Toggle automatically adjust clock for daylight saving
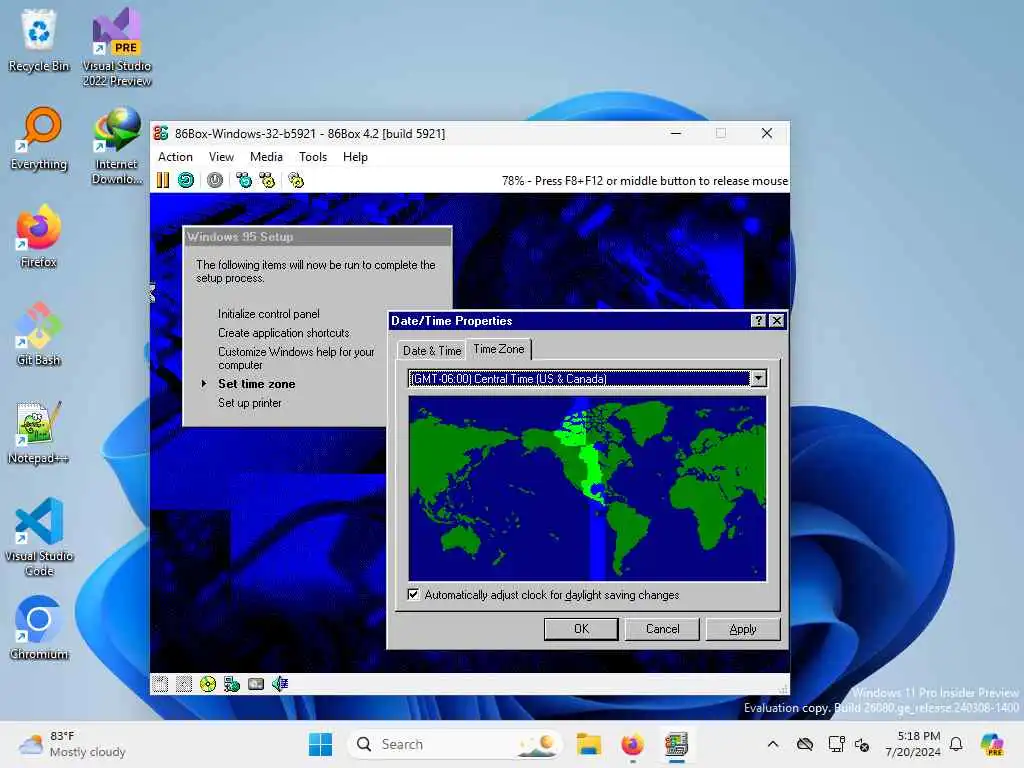This screenshot has width=1024, height=768. (413, 594)
